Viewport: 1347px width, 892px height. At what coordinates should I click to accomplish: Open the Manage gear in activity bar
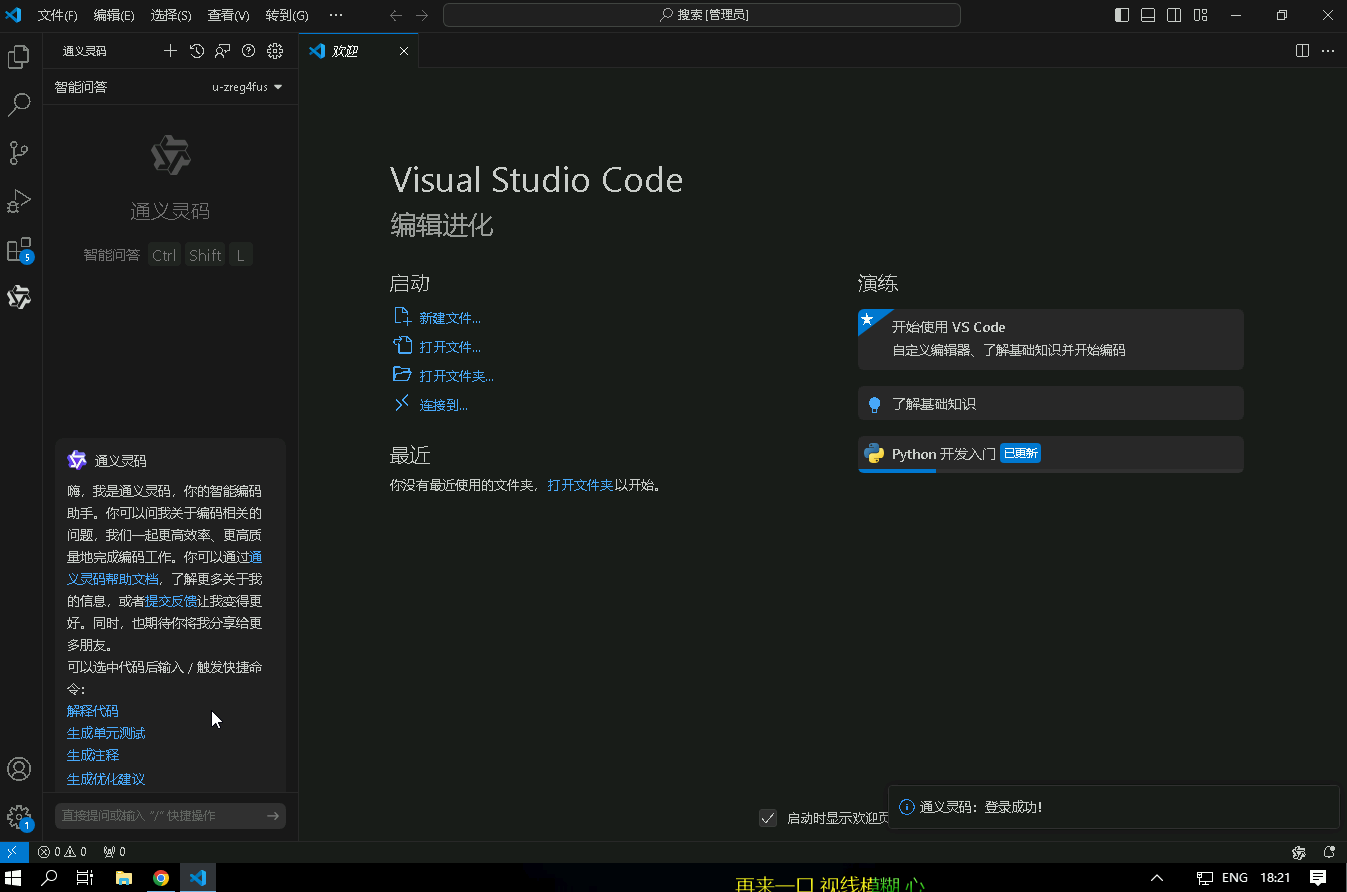[19, 817]
